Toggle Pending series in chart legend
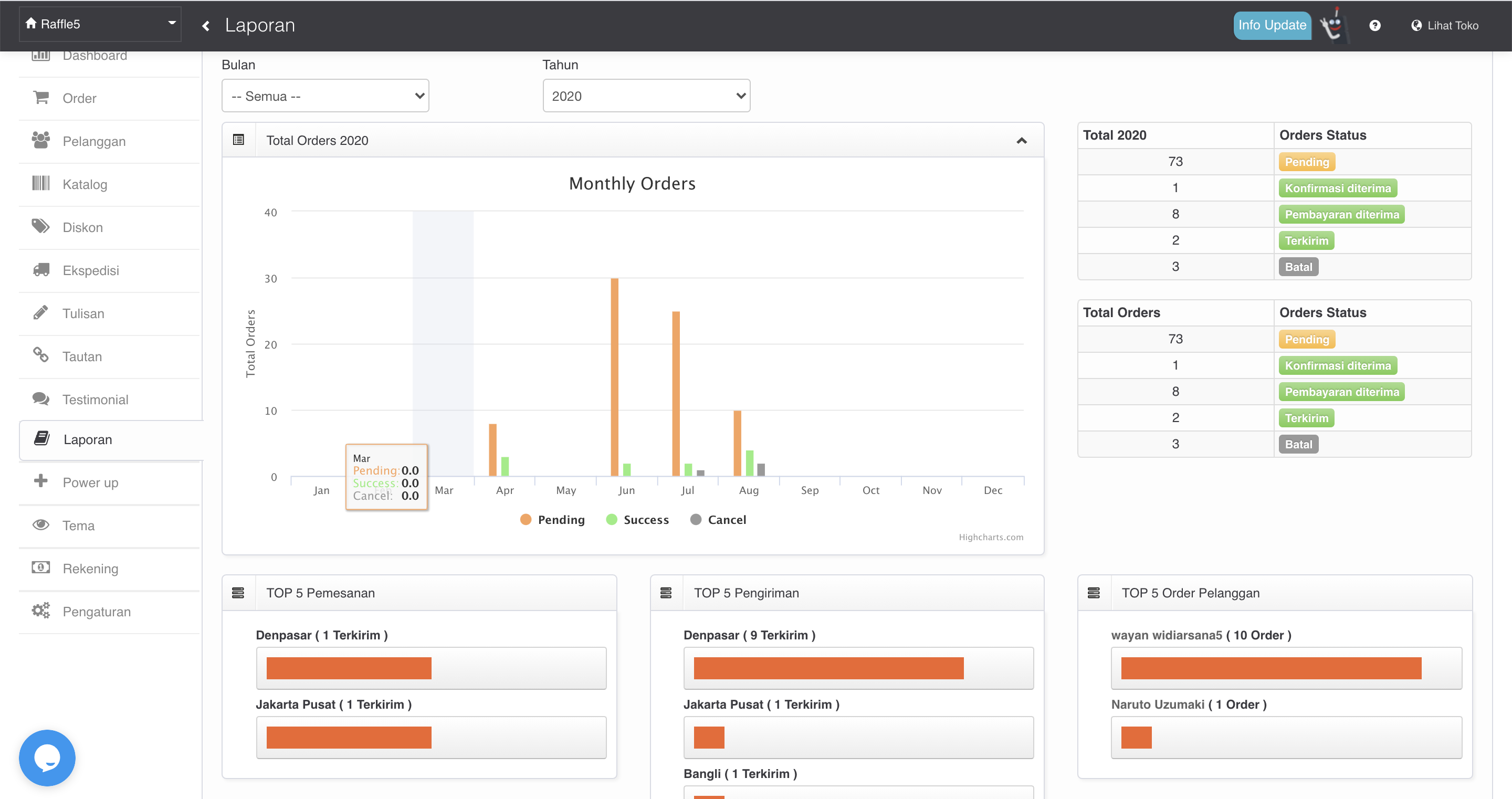This screenshot has height=799, width=1512. tap(552, 520)
